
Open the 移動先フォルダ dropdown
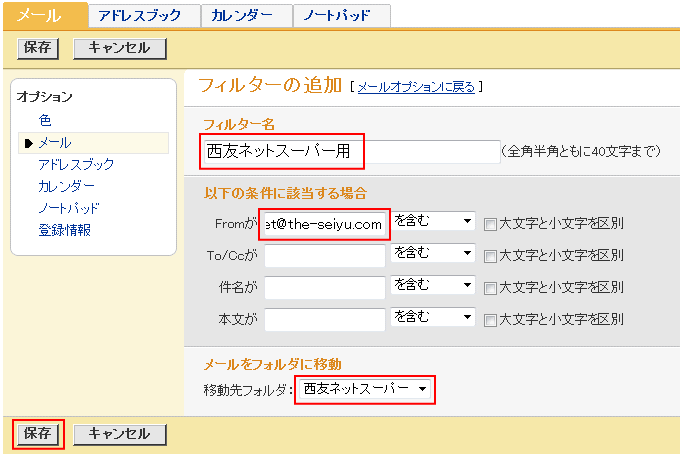pyautogui.click(x=365, y=388)
